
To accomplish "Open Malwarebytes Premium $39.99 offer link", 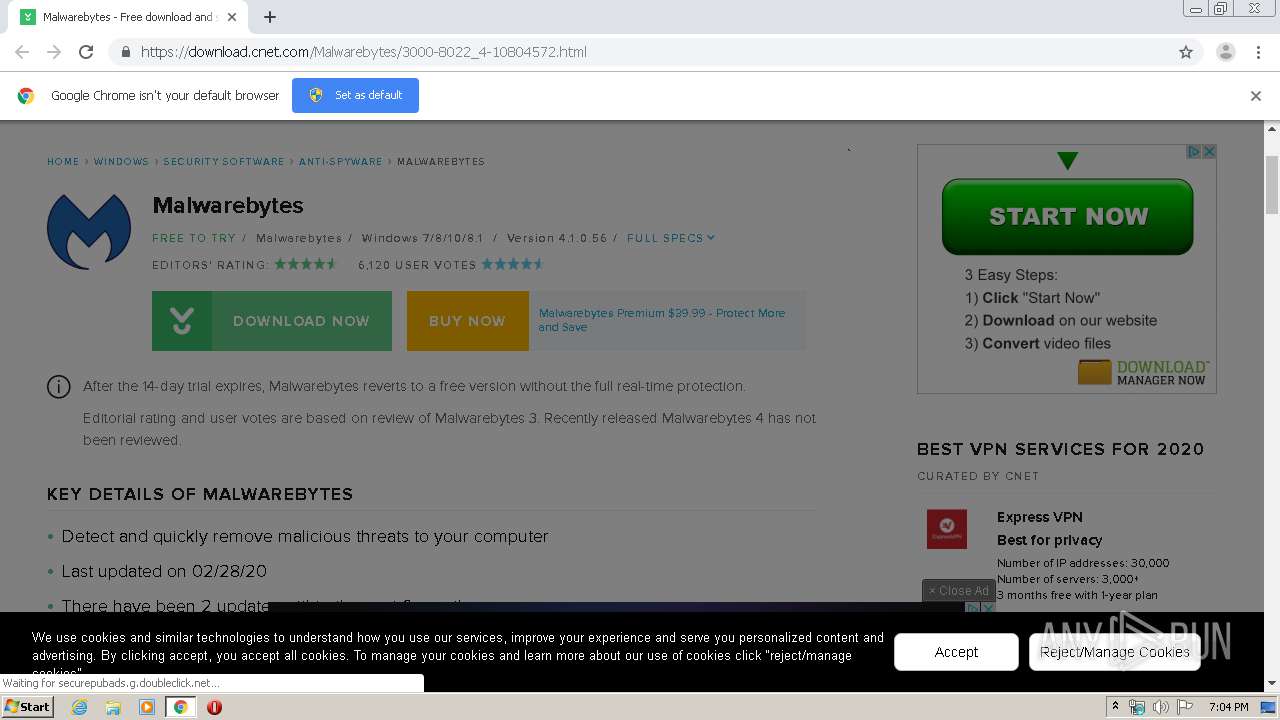I will [662, 320].
